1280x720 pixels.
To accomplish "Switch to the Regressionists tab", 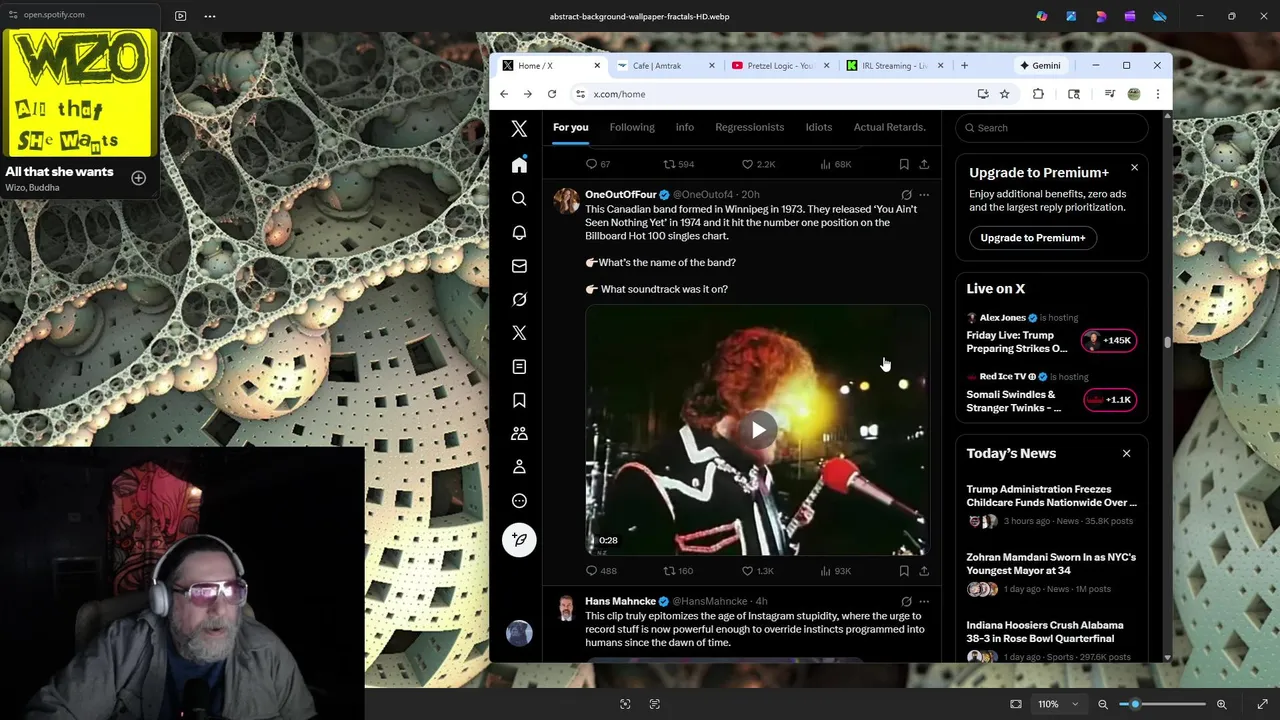I will (x=750, y=127).
